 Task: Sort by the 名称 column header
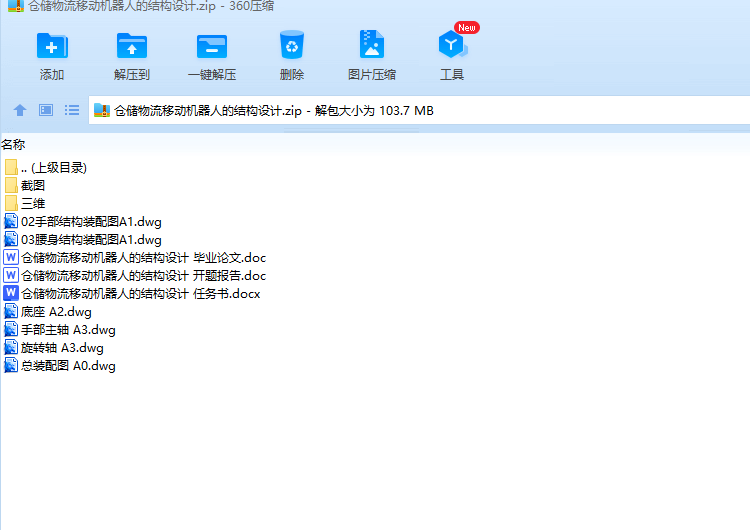[13, 144]
